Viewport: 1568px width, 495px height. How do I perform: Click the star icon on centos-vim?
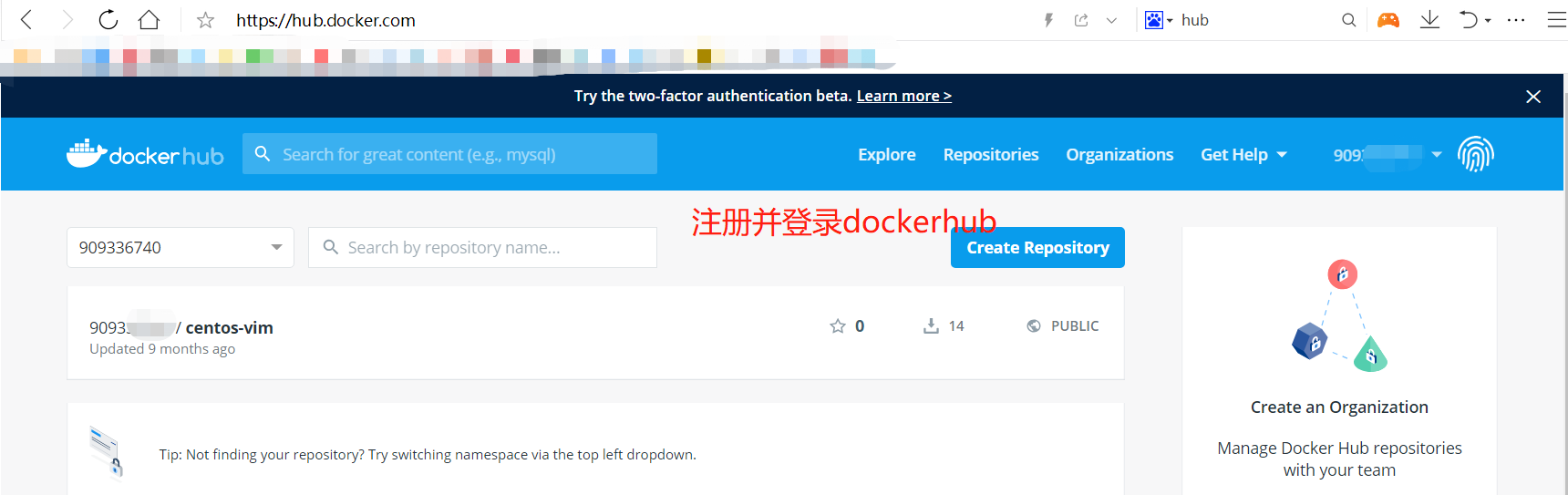(x=838, y=326)
